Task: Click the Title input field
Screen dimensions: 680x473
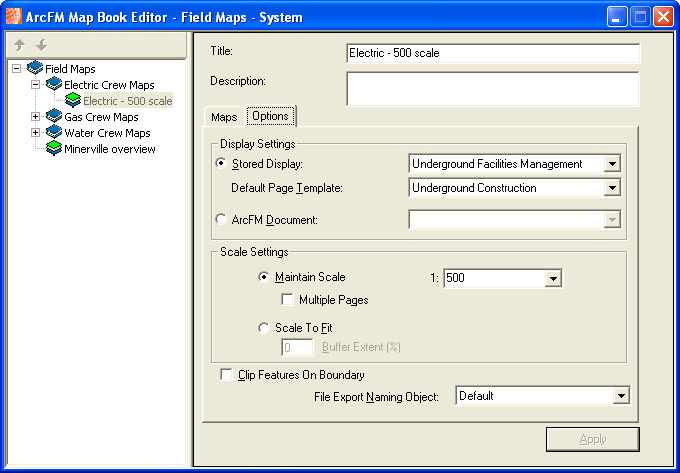Action: [493, 53]
